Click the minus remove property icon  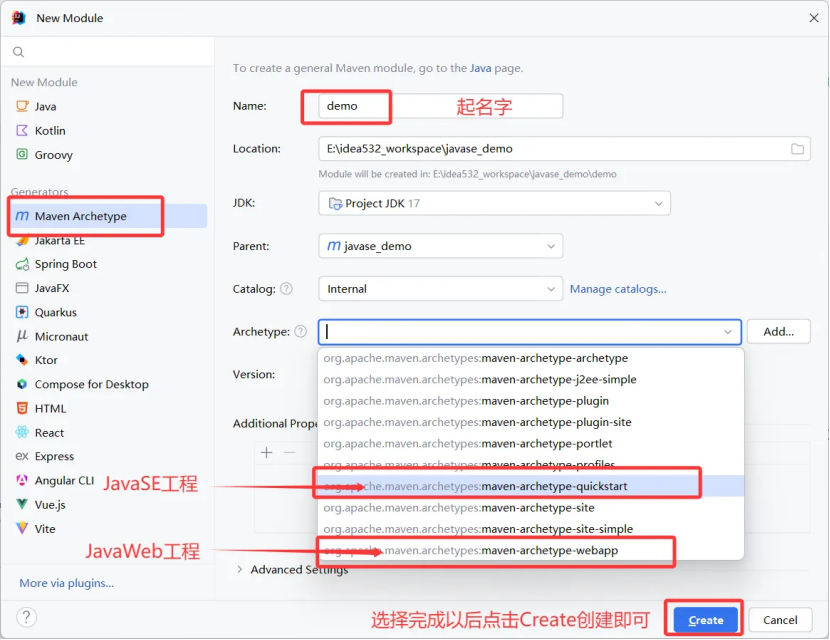click(290, 453)
